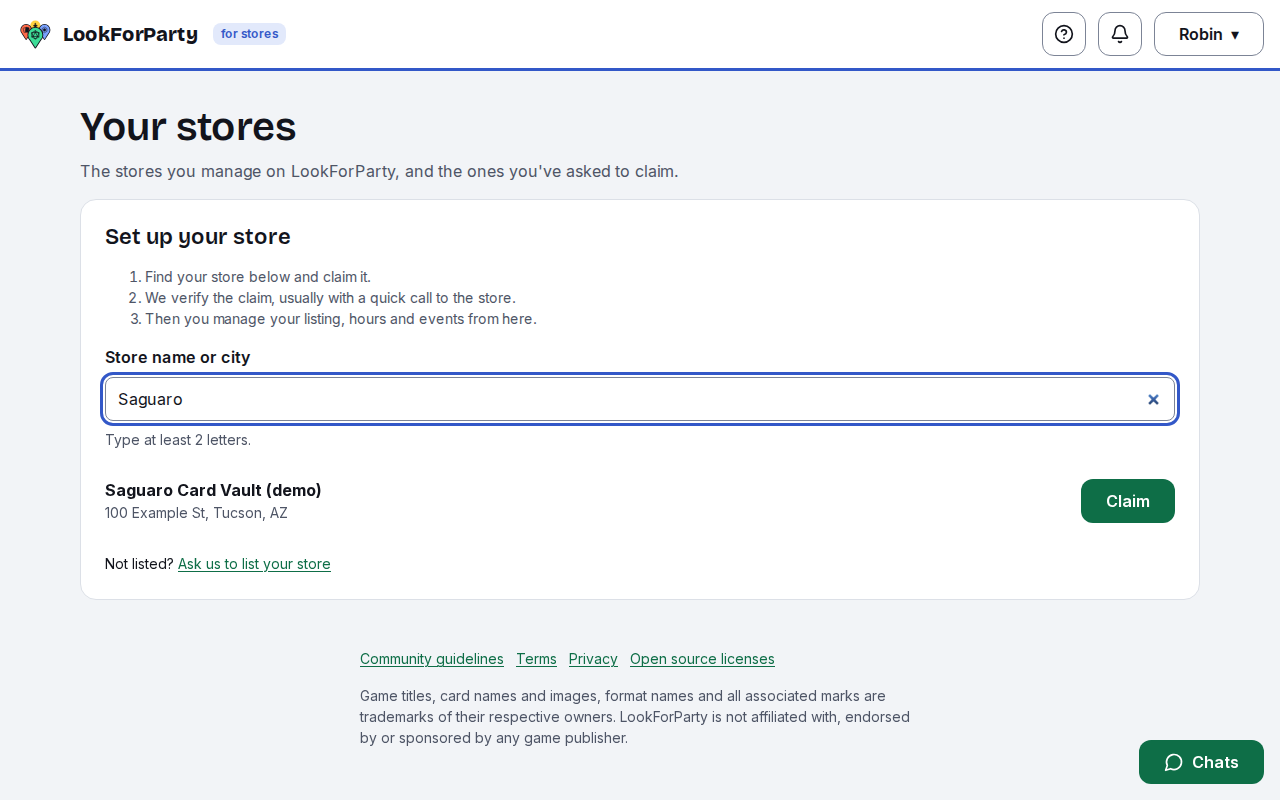Open the Privacy link
The width and height of the screenshot is (1280, 800).
click(593, 659)
